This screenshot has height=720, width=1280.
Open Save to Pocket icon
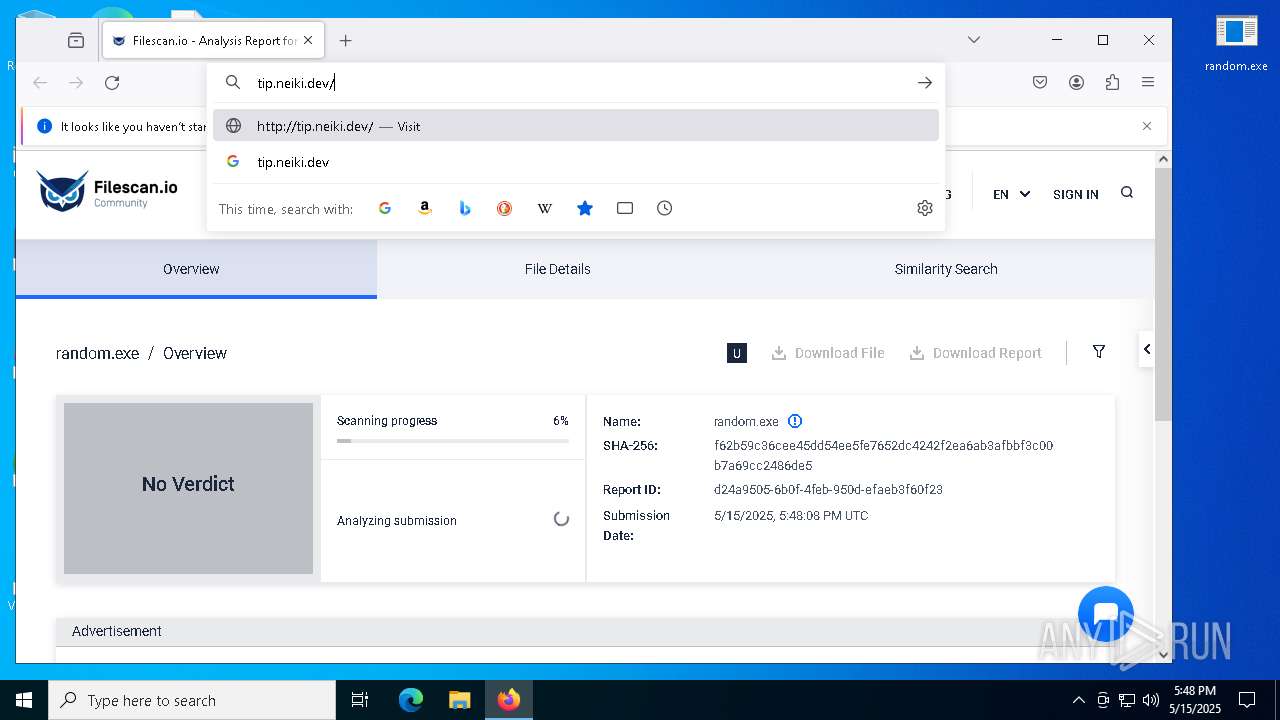coord(1040,83)
